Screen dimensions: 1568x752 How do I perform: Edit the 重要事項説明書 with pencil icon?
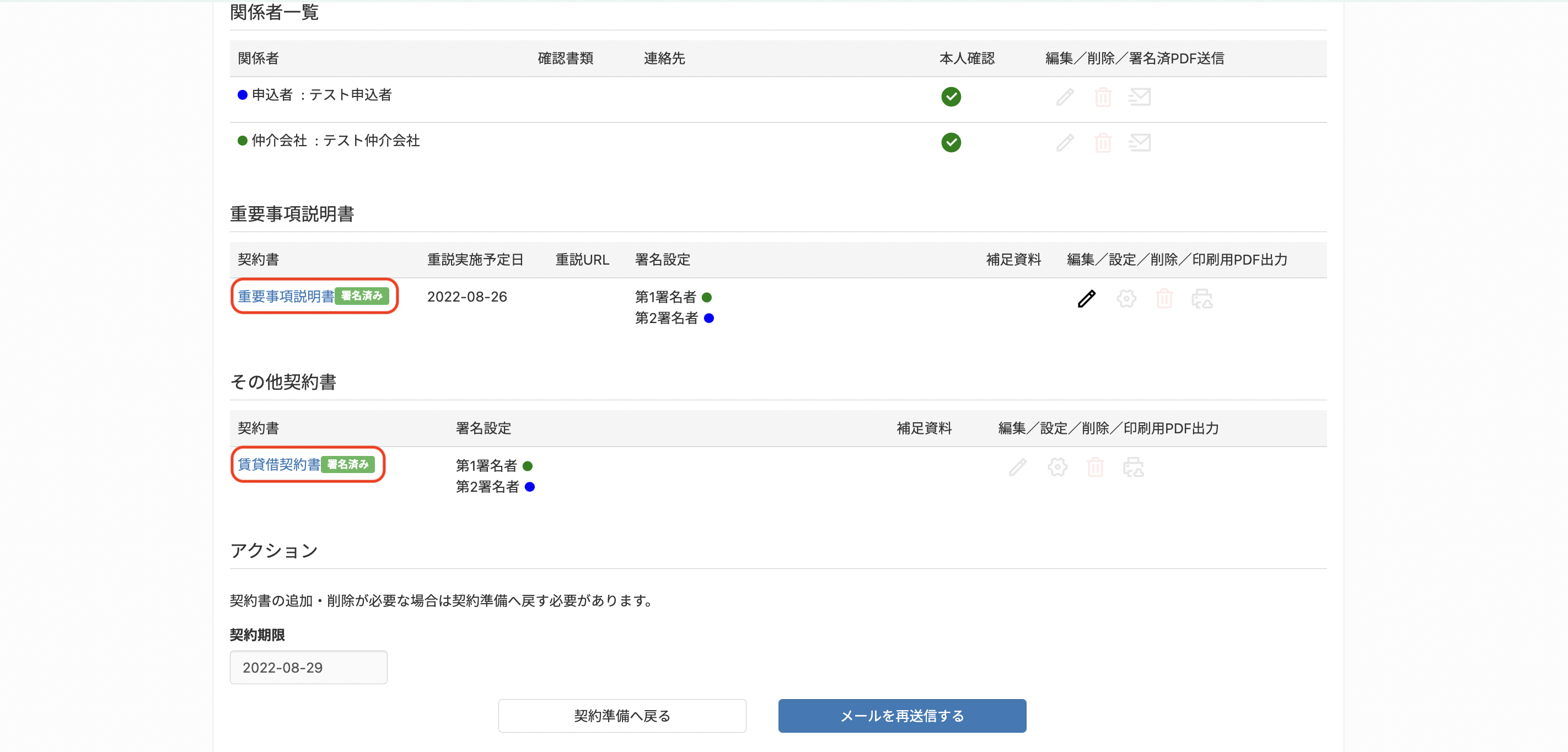click(1087, 298)
